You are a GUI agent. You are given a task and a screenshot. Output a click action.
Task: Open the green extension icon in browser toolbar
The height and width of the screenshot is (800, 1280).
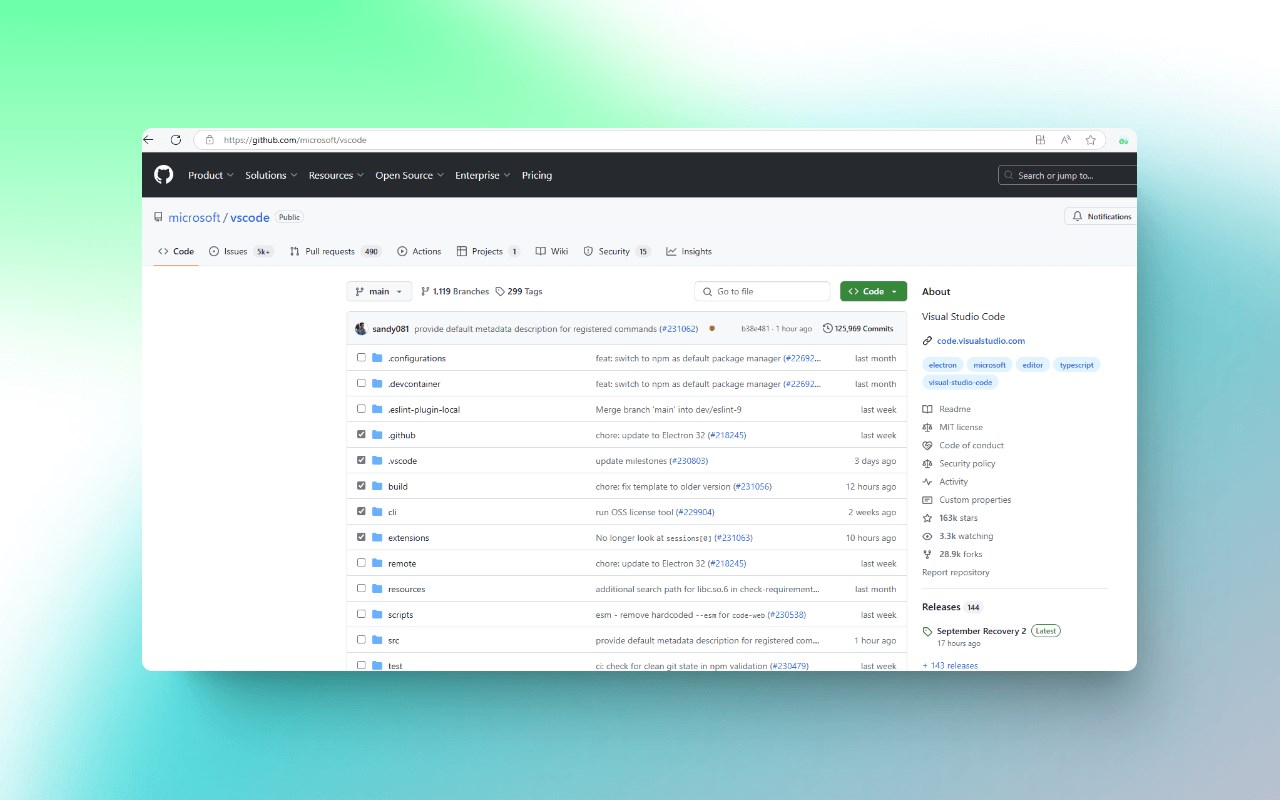click(1124, 141)
